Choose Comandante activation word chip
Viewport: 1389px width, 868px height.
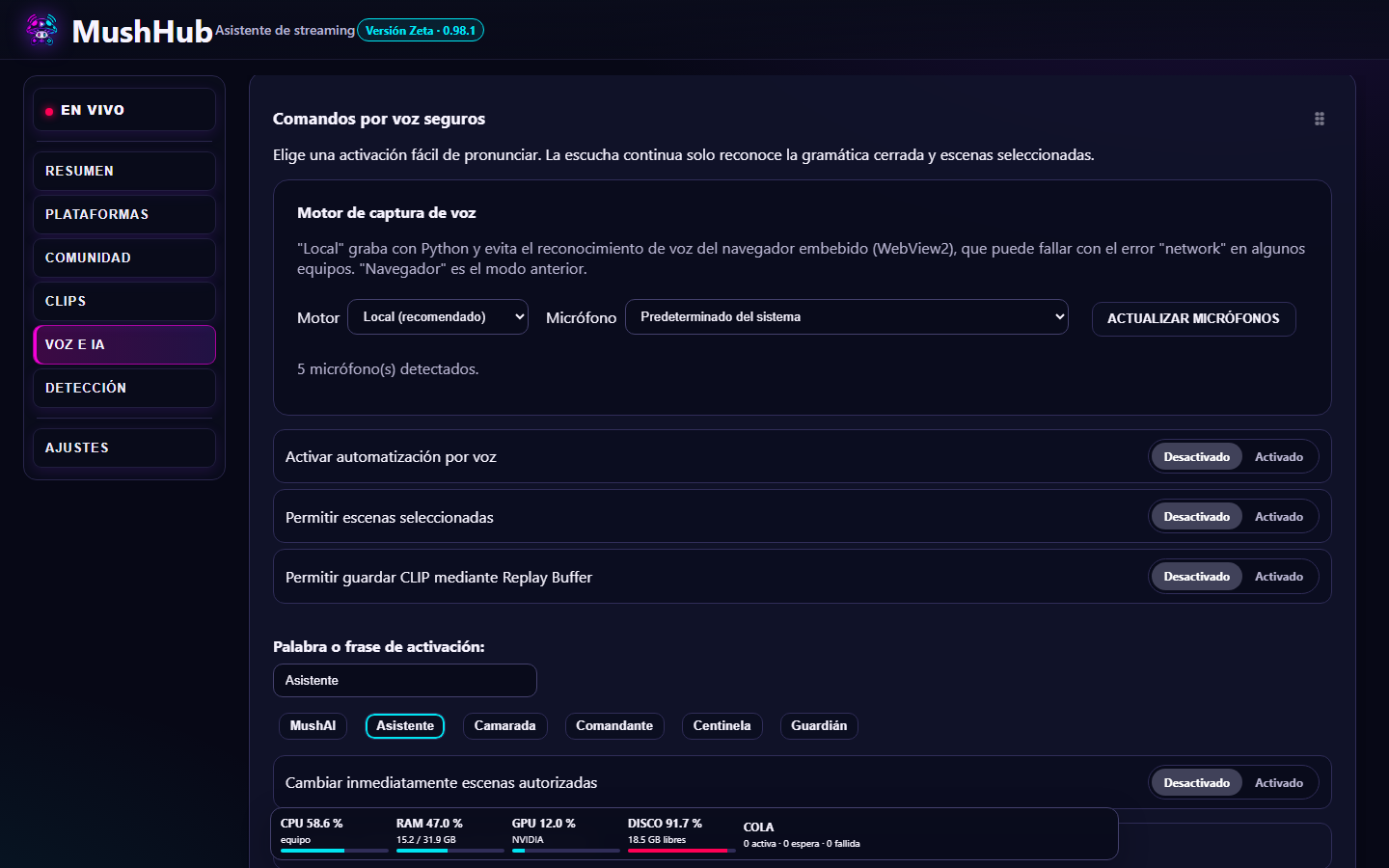(614, 726)
